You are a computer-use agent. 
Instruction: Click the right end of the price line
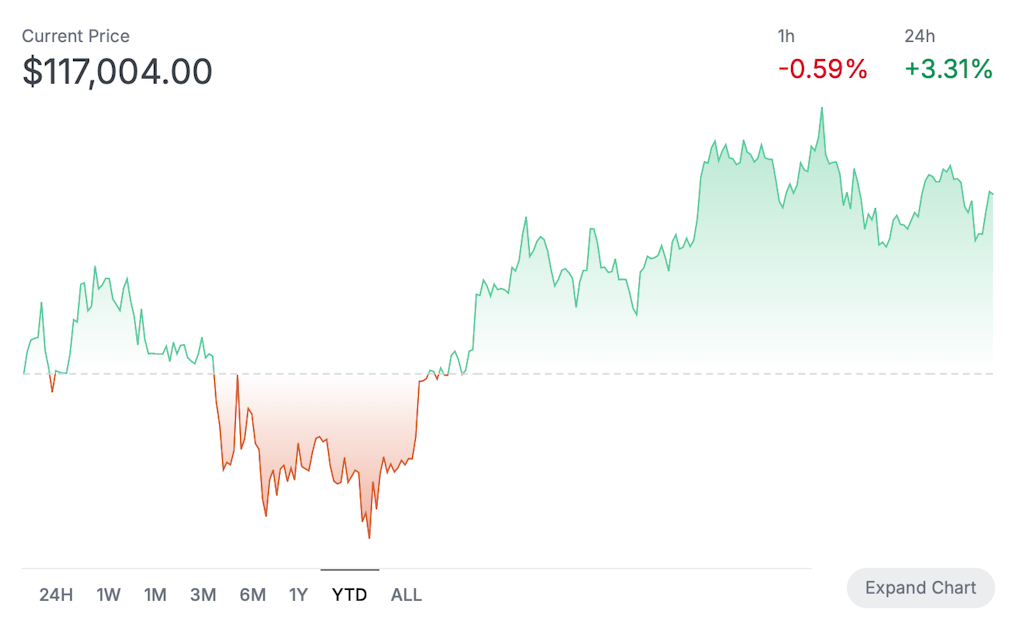(991, 192)
